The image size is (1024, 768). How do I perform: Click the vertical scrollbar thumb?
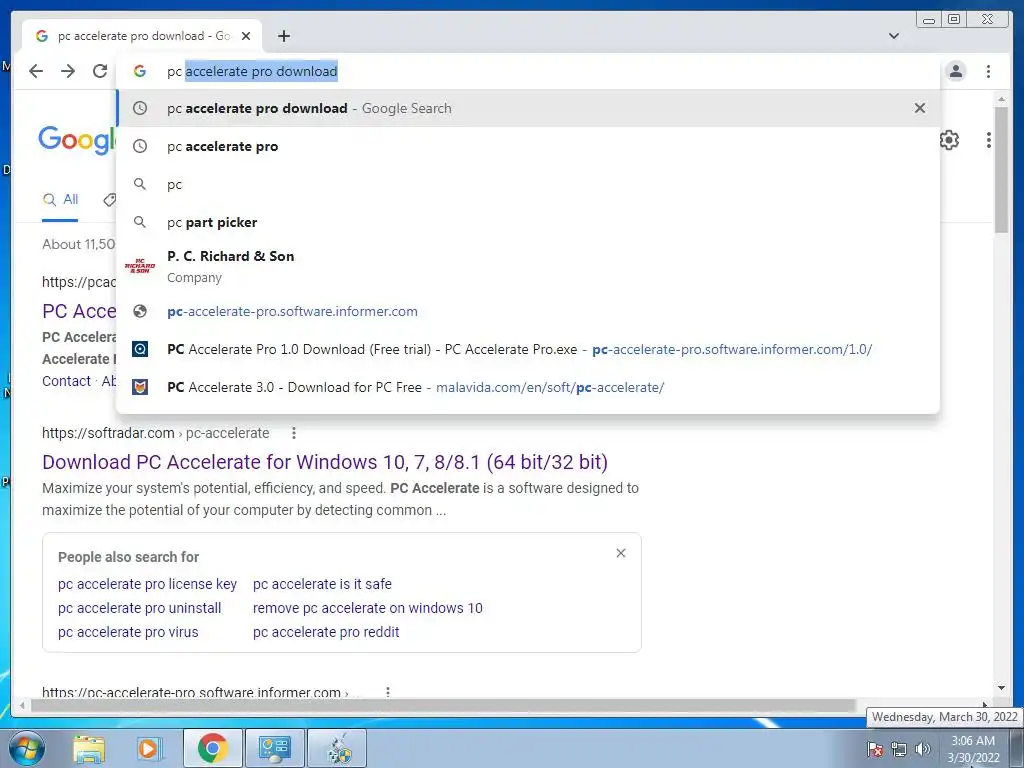1001,170
